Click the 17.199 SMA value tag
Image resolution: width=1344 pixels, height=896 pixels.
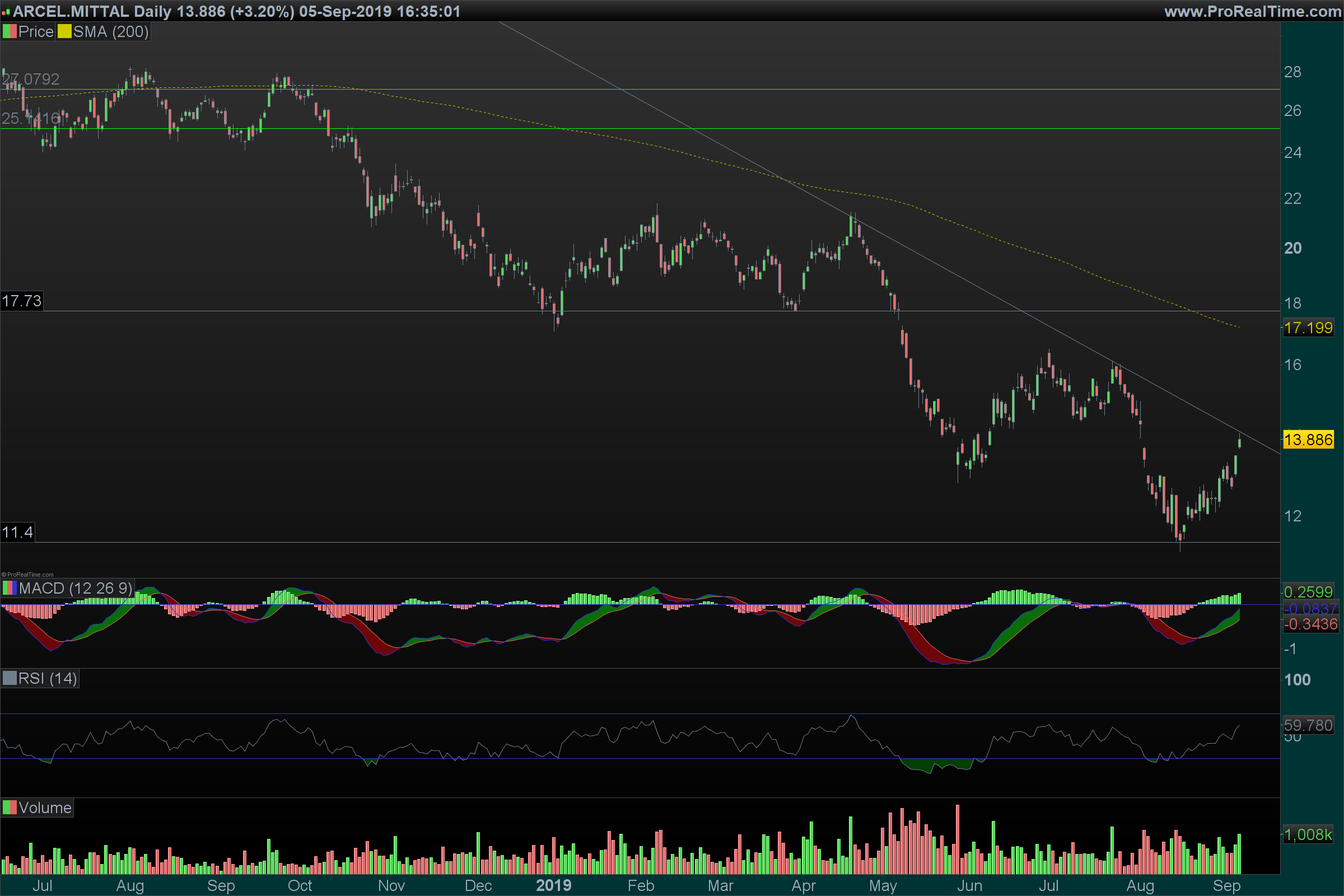click(1308, 328)
